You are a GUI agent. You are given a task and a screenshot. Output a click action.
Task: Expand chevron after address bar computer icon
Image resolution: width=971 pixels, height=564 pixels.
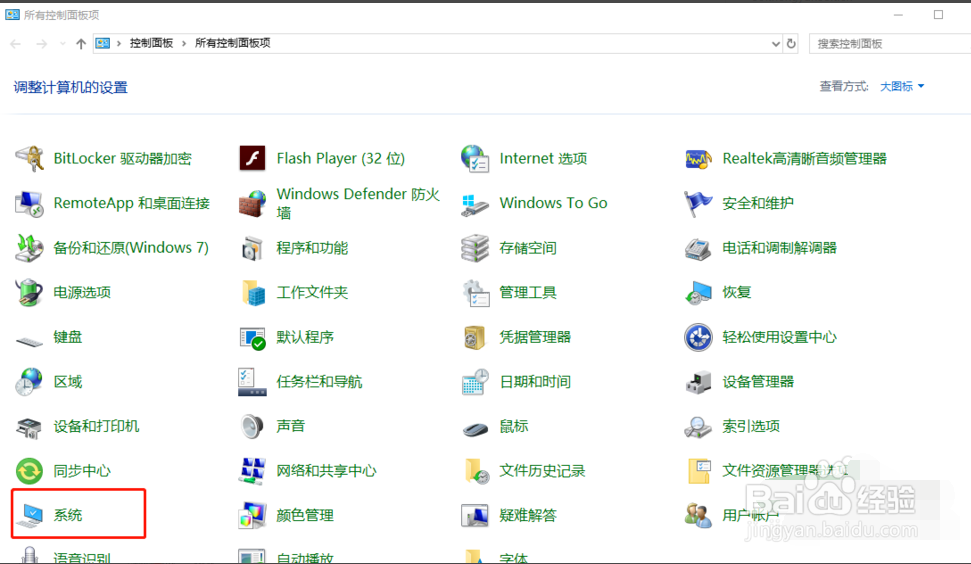[119, 43]
